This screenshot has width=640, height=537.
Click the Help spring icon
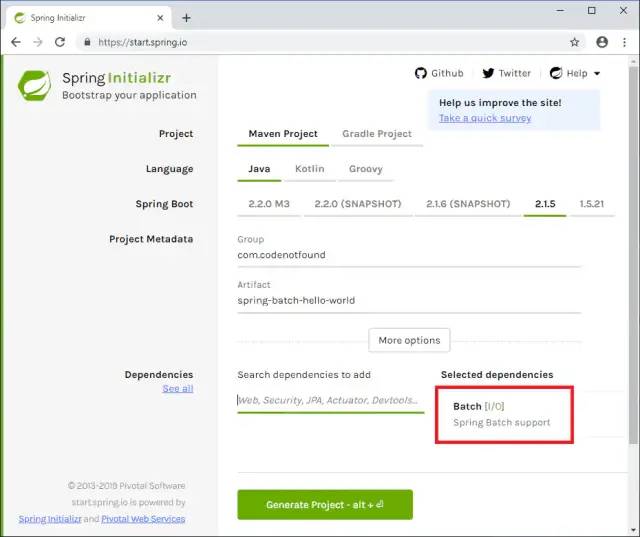point(556,73)
